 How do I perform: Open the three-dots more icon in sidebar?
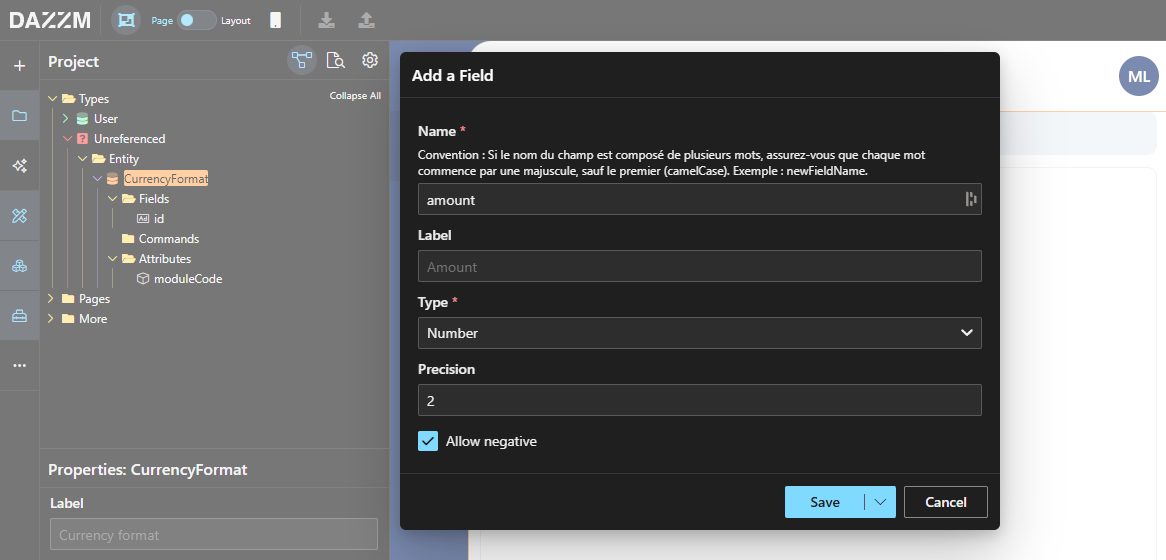pyautogui.click(x=19, y=365)
